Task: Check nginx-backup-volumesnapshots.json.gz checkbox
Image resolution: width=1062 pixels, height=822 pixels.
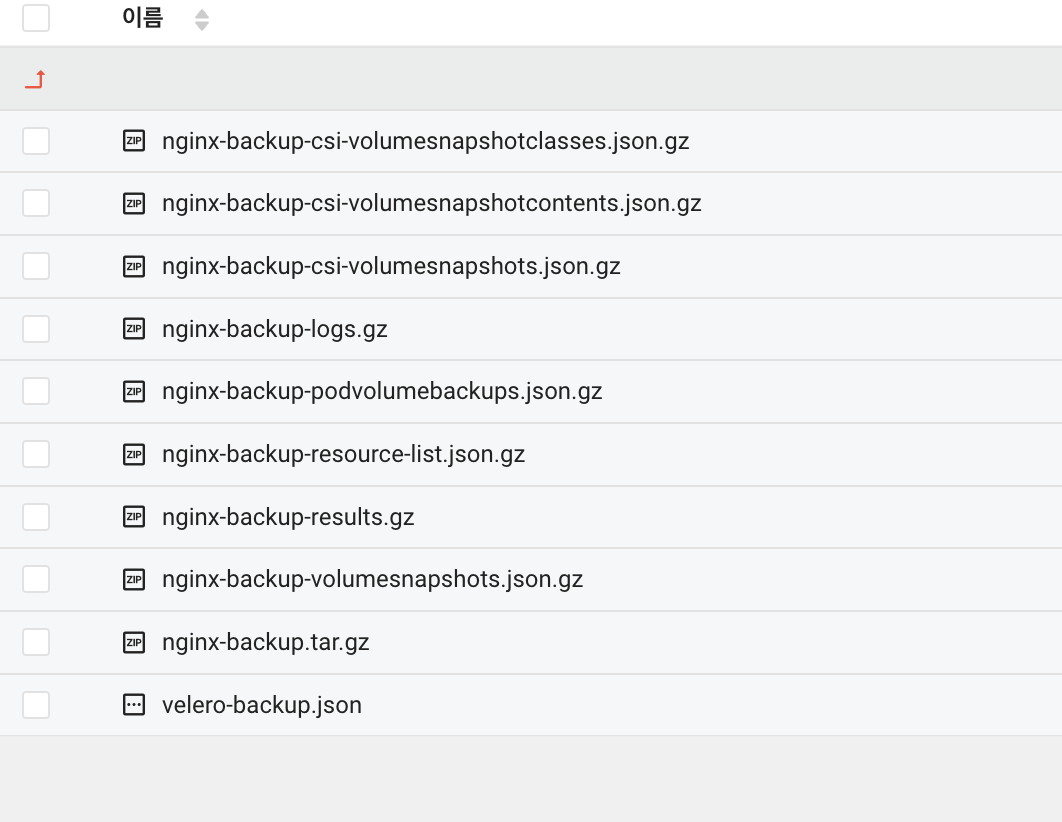Action: (x=36, y=580)
